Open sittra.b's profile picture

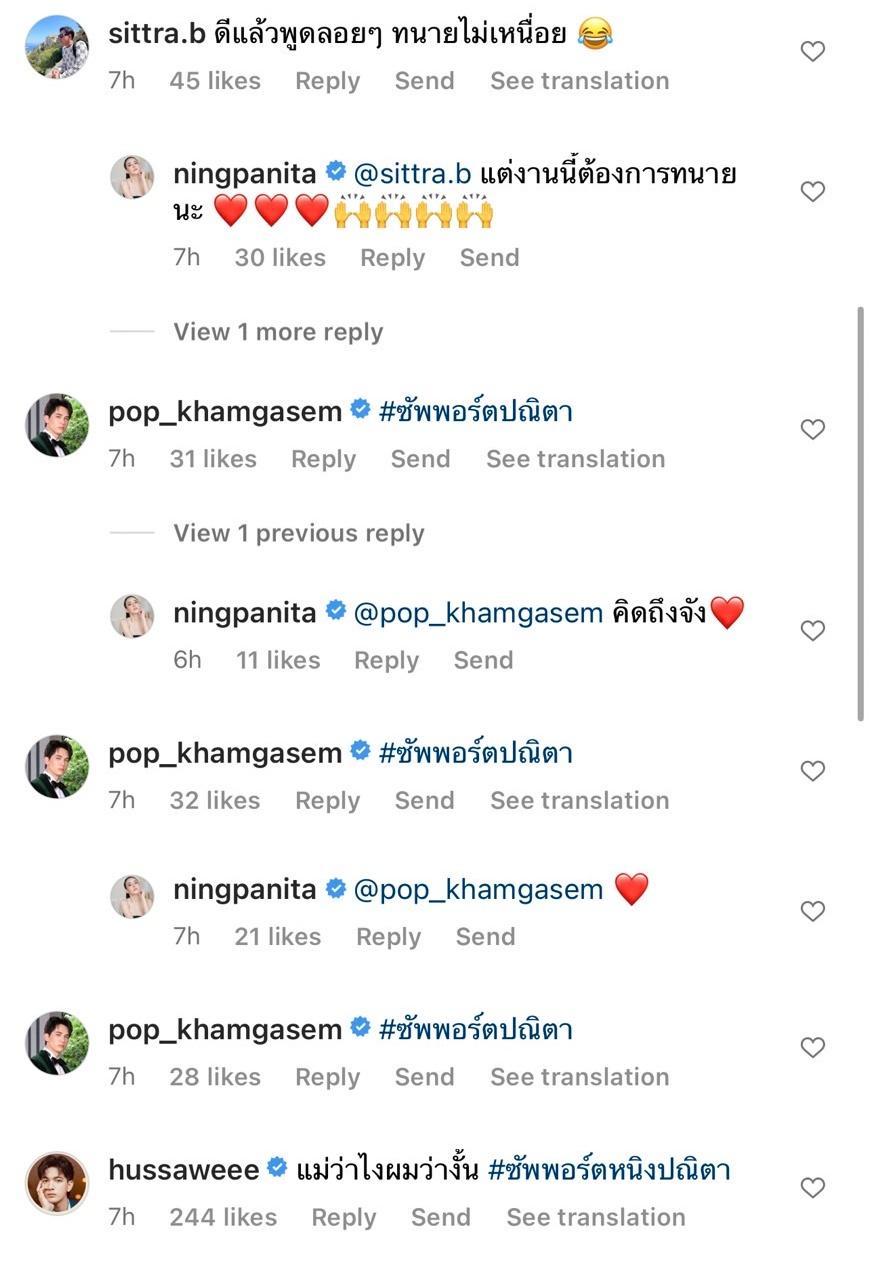click(56, 46)
